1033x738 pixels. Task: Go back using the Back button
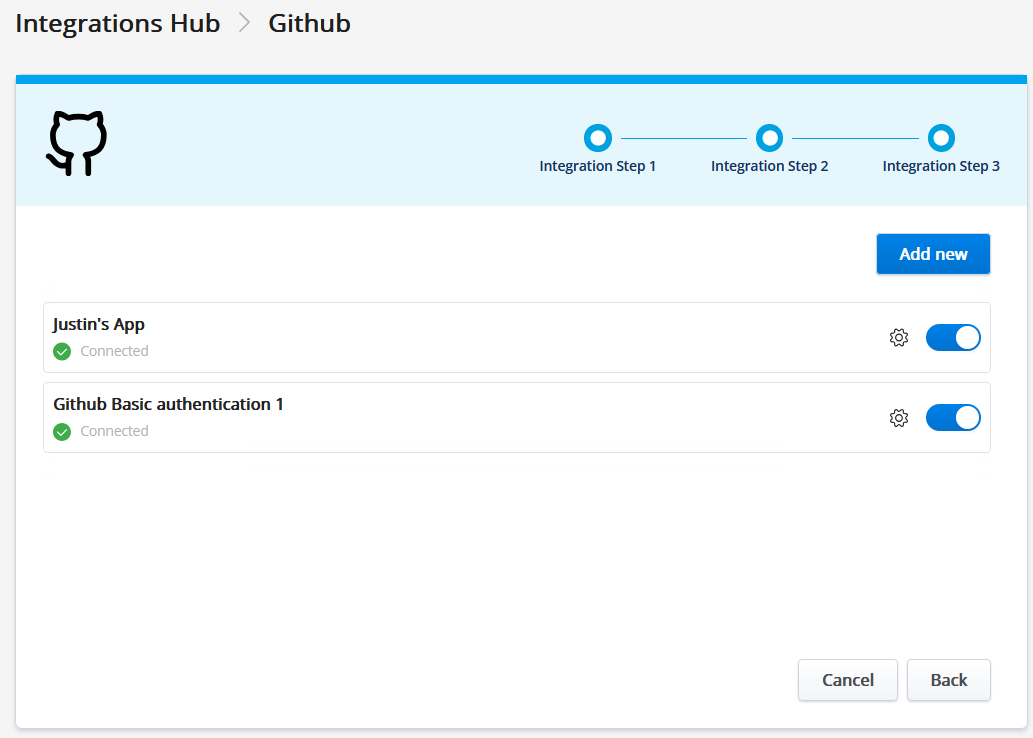948,680
